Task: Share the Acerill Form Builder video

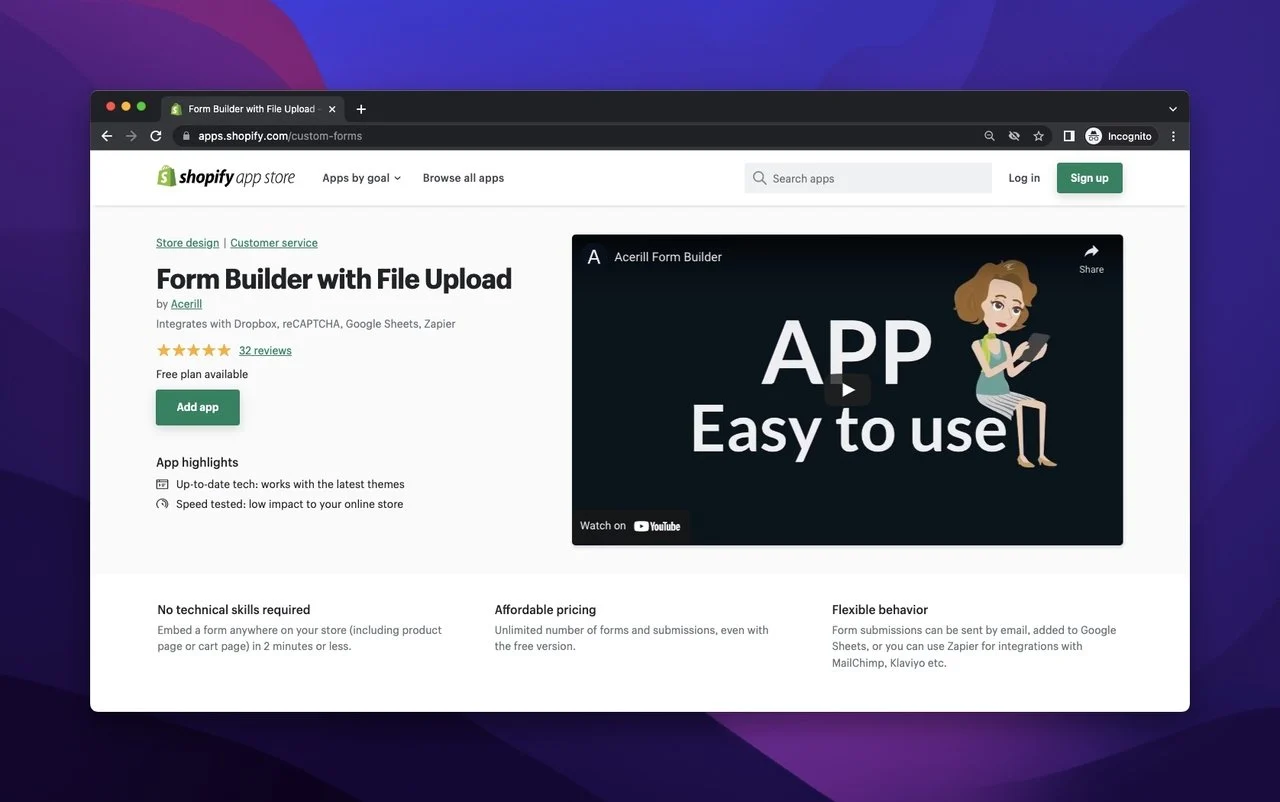Action: [x=1091, y=258]
